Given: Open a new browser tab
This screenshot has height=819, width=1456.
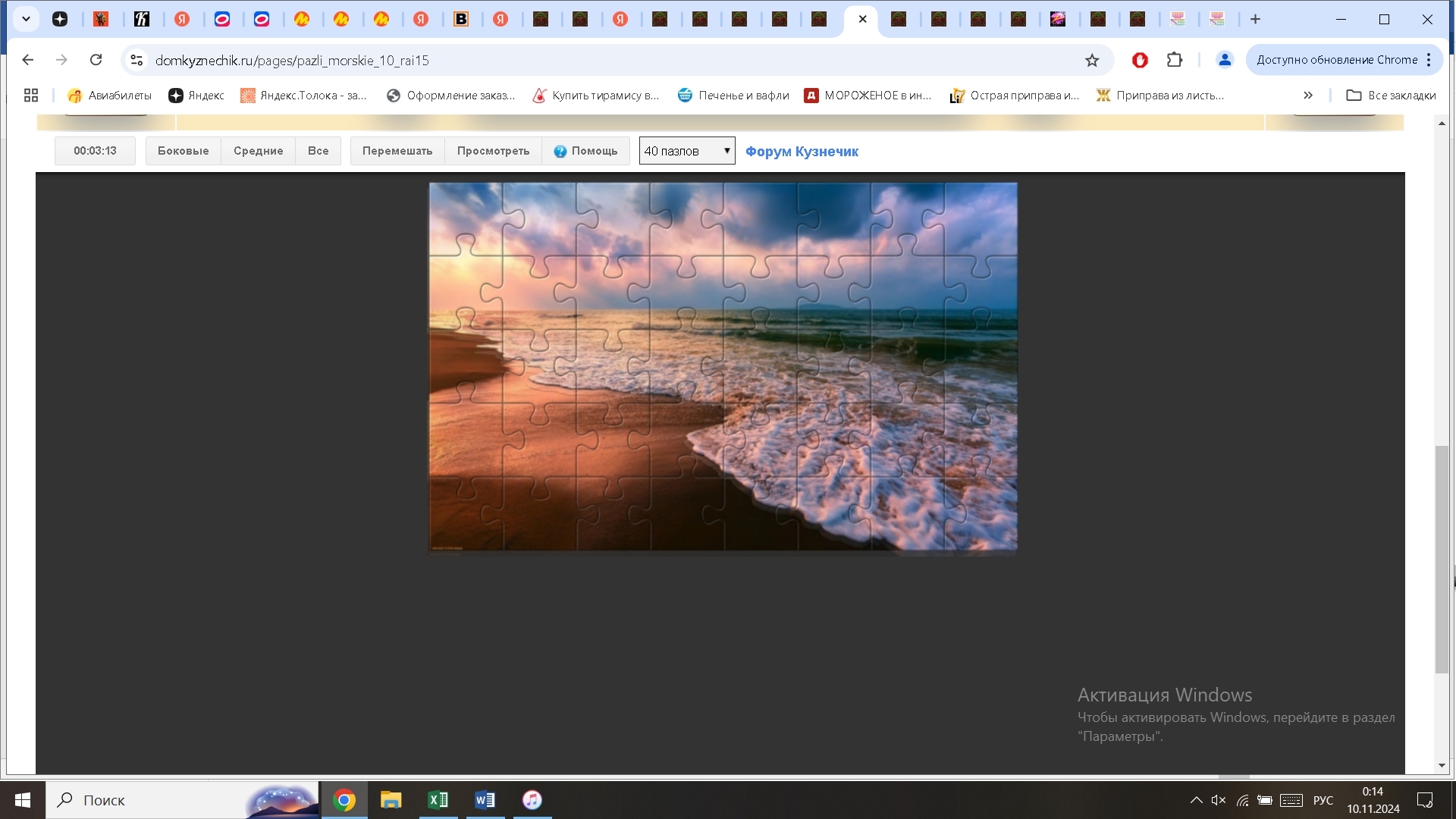Looking at the screenshot, I should (x=1255, y=19).
